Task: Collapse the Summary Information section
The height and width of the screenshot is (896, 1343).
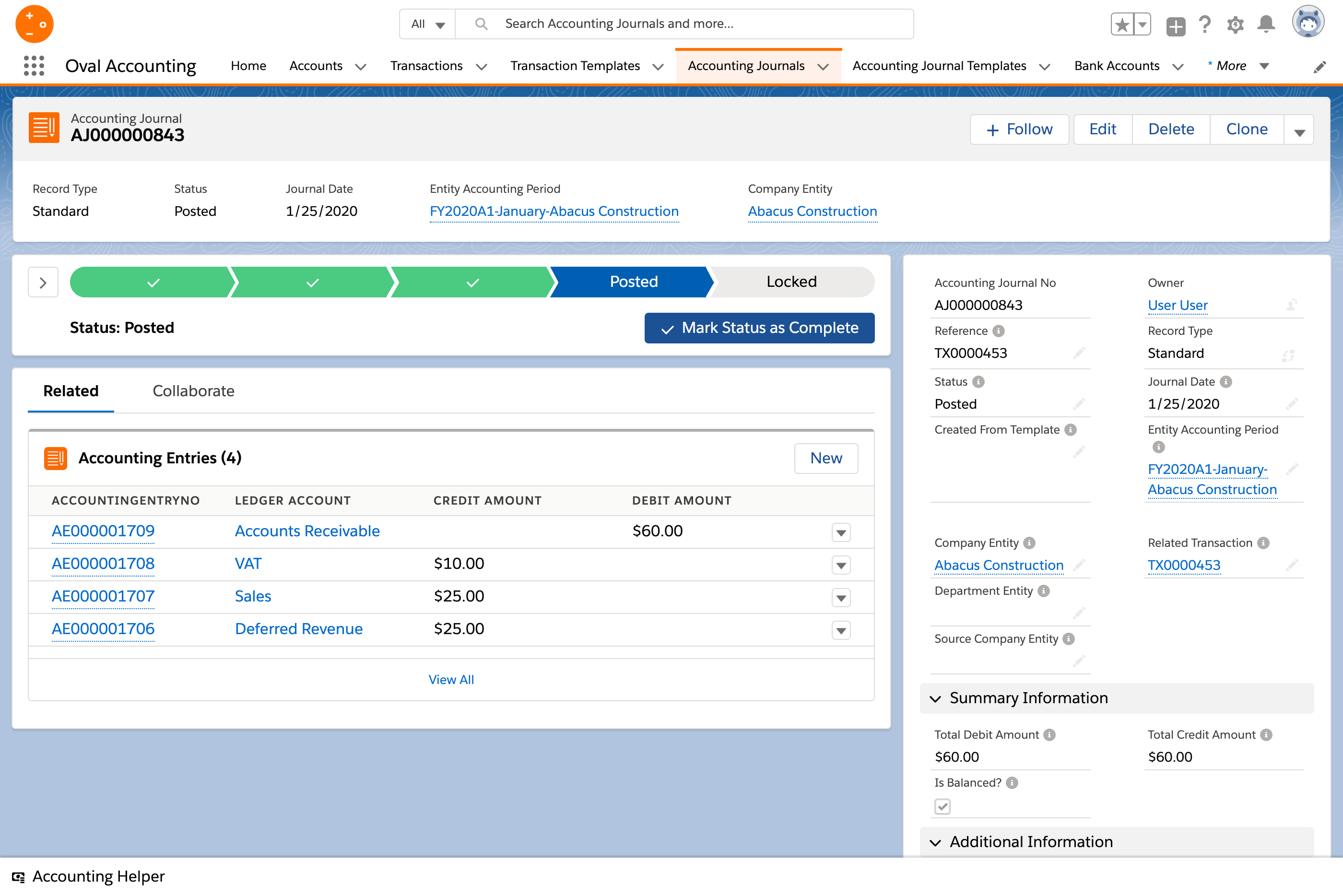Action: coord(935,698)
